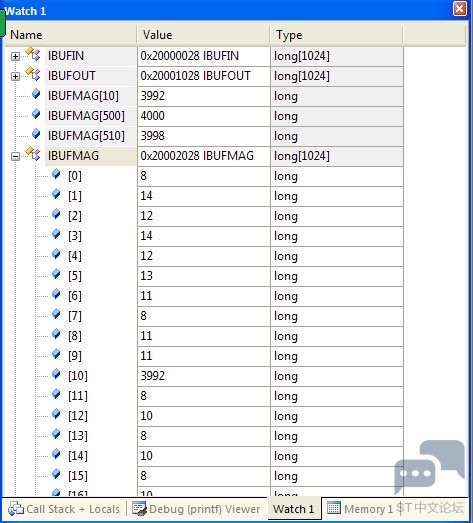Select the Watch 1 tab
This screenshot has height=523, width=473.
pos(294,509)
